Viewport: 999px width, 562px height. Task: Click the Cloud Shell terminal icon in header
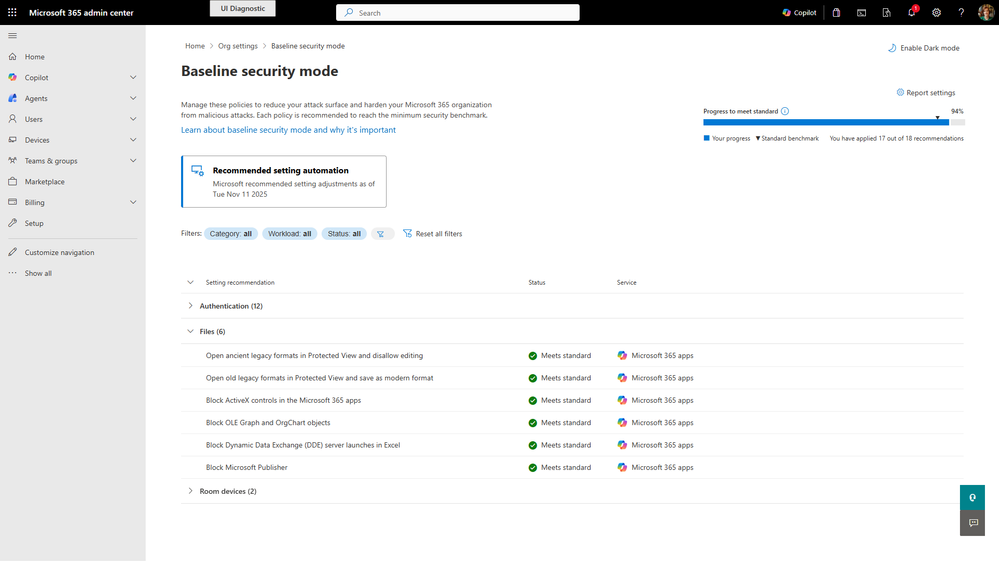point(861,12)
